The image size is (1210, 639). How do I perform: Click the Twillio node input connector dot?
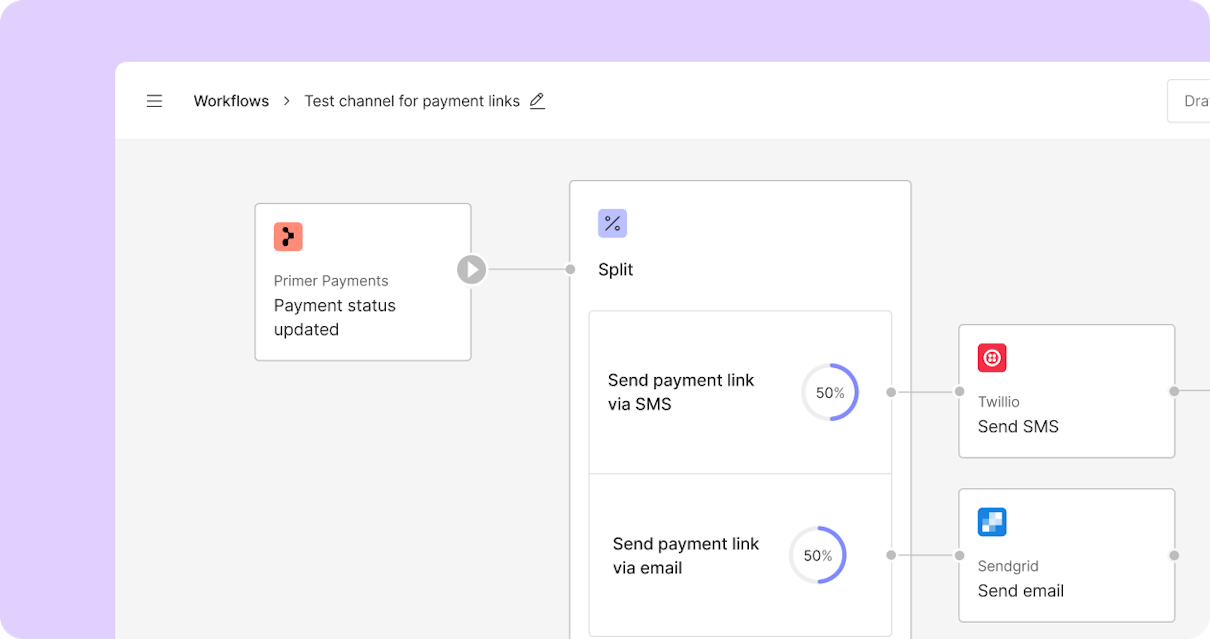click(959, 392)
